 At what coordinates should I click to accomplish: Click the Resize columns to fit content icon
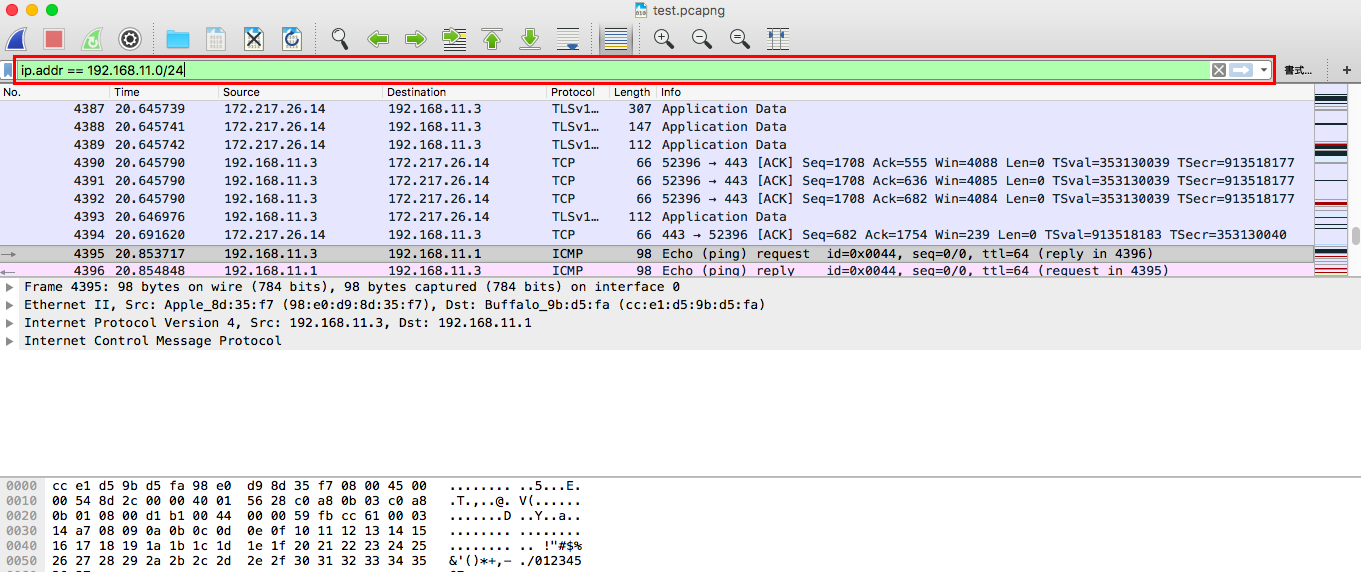tap(777, 39)
